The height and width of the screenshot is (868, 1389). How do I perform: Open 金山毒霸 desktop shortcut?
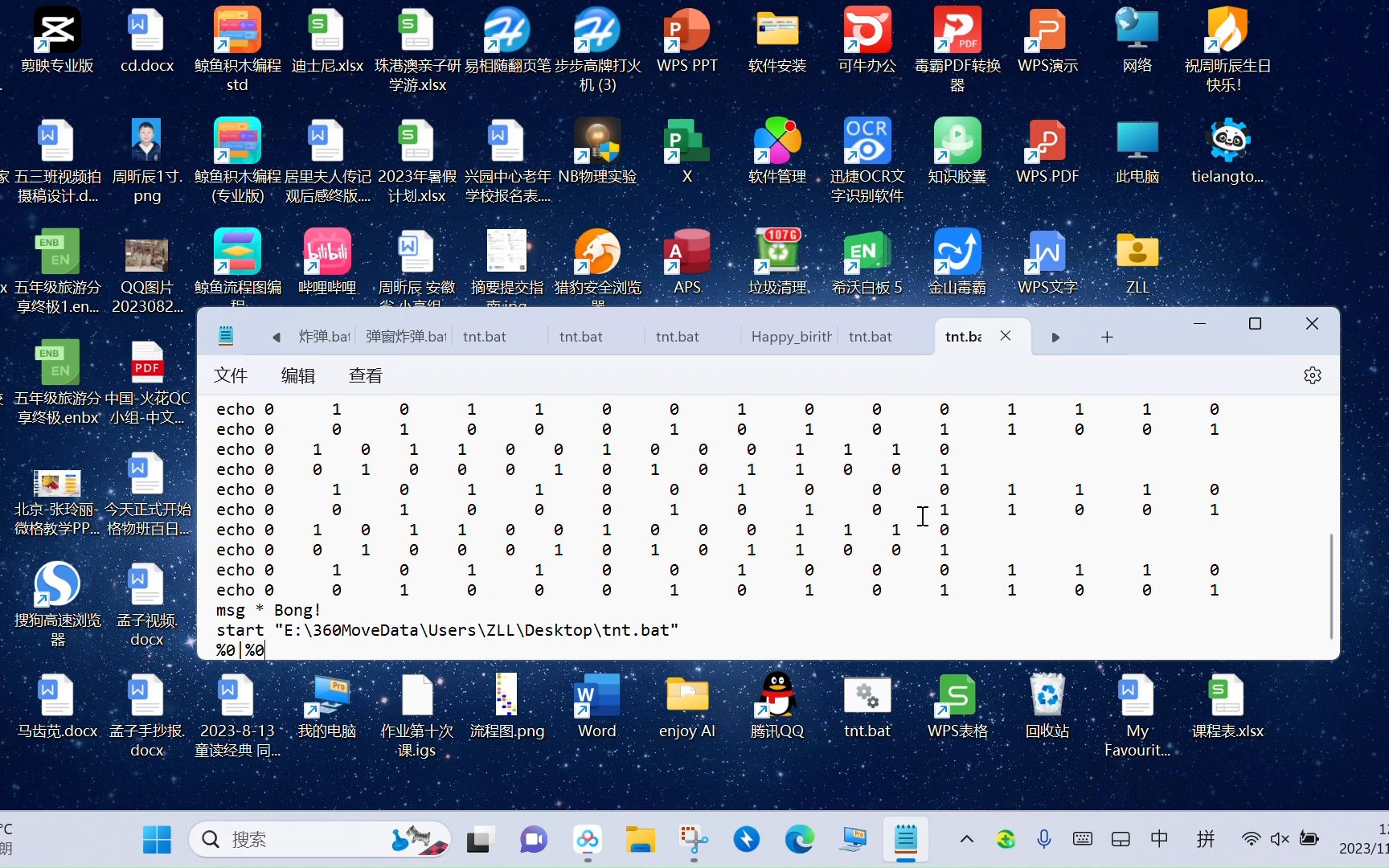coord(957,262)
